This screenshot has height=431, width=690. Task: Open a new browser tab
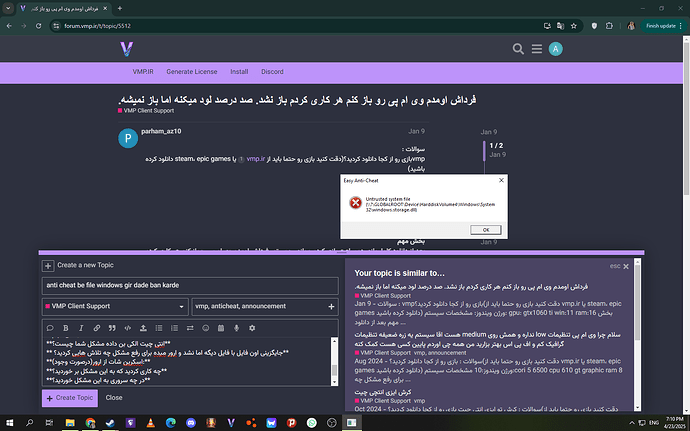coord(120,8)
